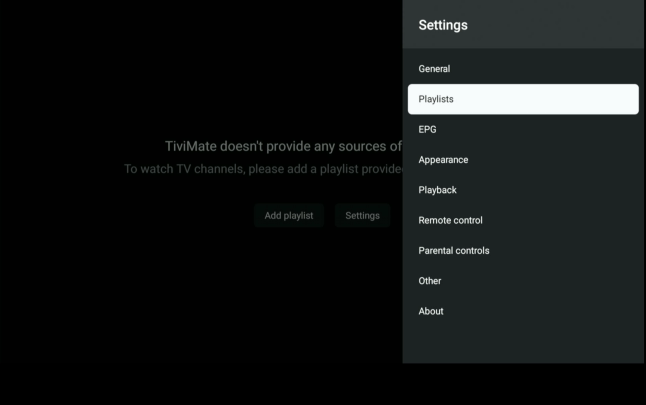
Task: Select Remote control in the settings list
Action: click(450, 220)
